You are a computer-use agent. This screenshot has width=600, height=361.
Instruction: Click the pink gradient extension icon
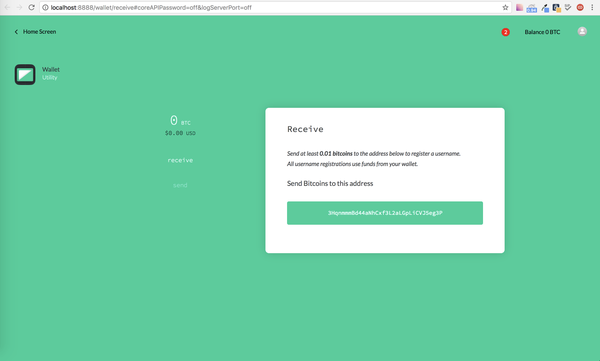point(519,7)
